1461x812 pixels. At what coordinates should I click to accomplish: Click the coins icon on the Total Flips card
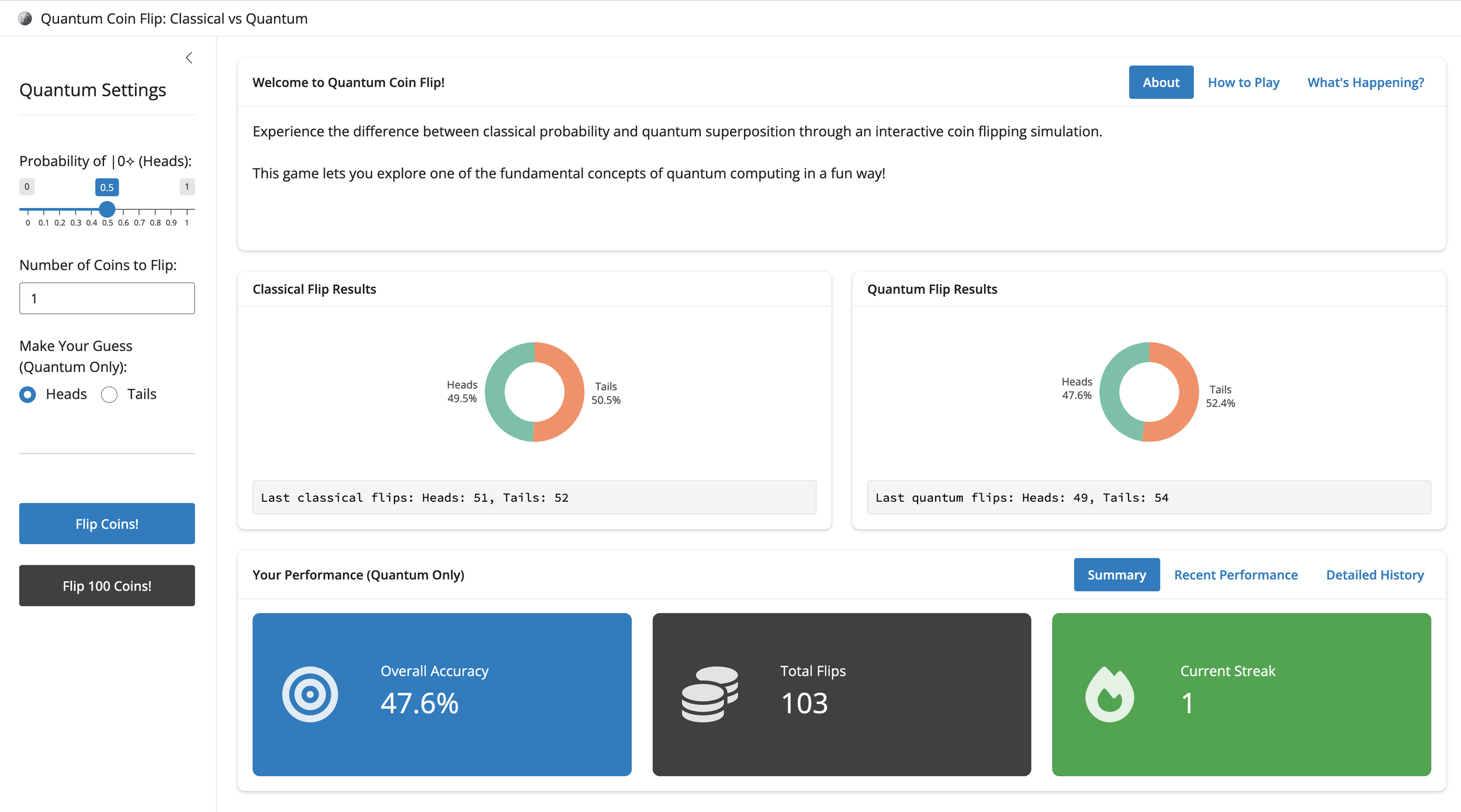(708, 694)
